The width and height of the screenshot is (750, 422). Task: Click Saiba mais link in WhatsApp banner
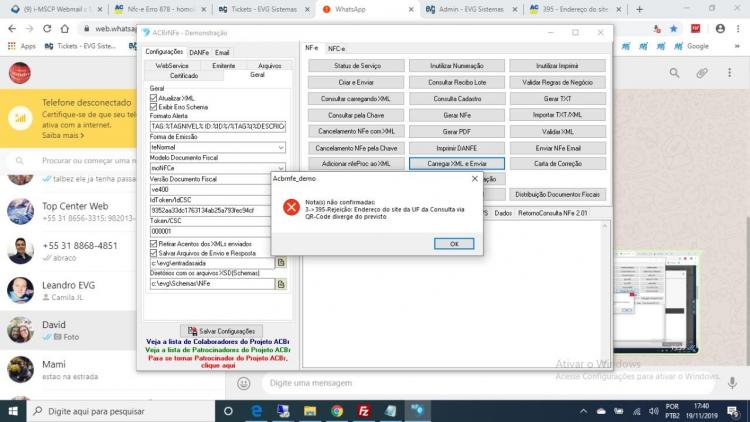[63, 135]
